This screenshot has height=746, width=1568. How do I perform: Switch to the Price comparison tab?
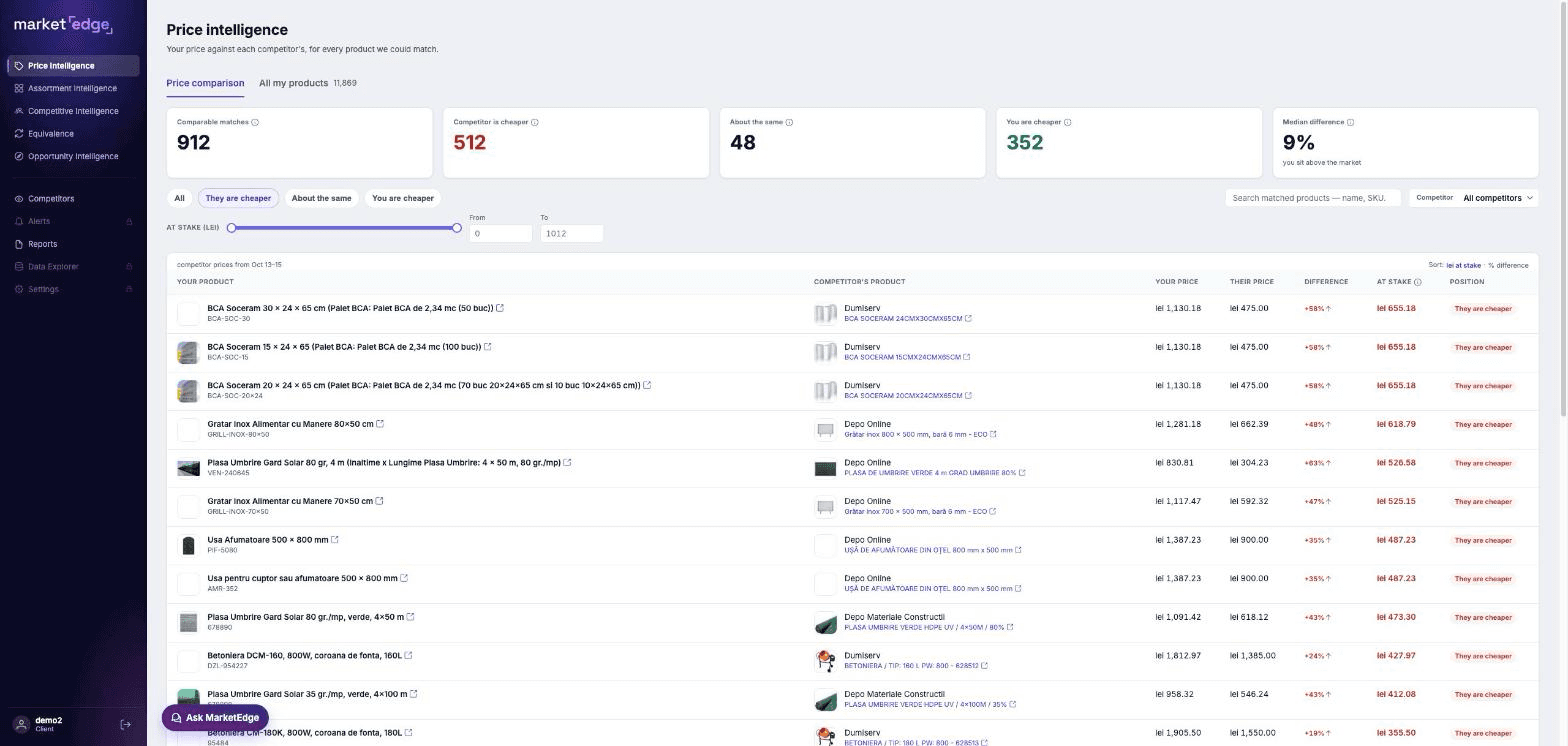point(205,83)
